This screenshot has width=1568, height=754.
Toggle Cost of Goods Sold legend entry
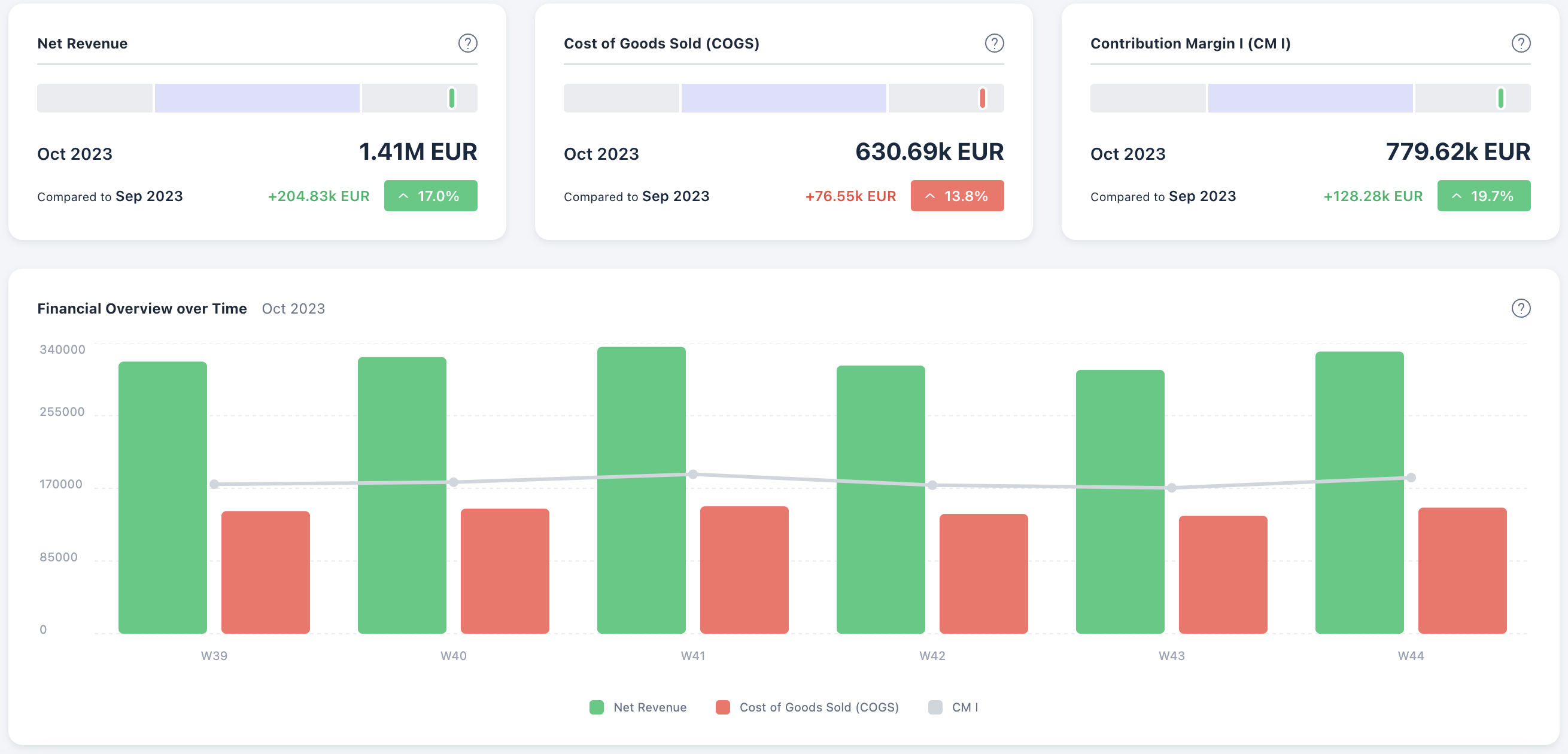[807, 707]
